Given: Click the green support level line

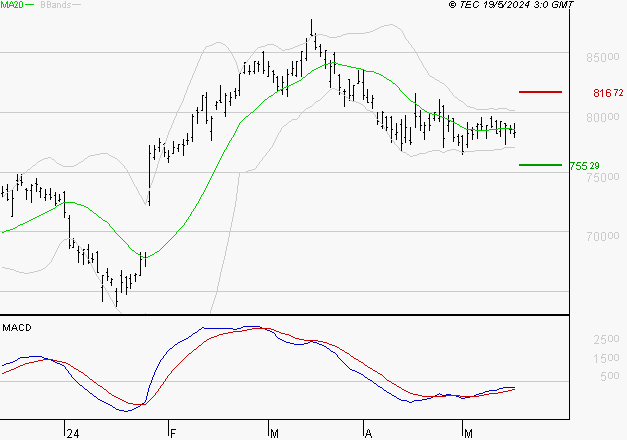Looking at the screenshot, I should (x=540, y=165).
